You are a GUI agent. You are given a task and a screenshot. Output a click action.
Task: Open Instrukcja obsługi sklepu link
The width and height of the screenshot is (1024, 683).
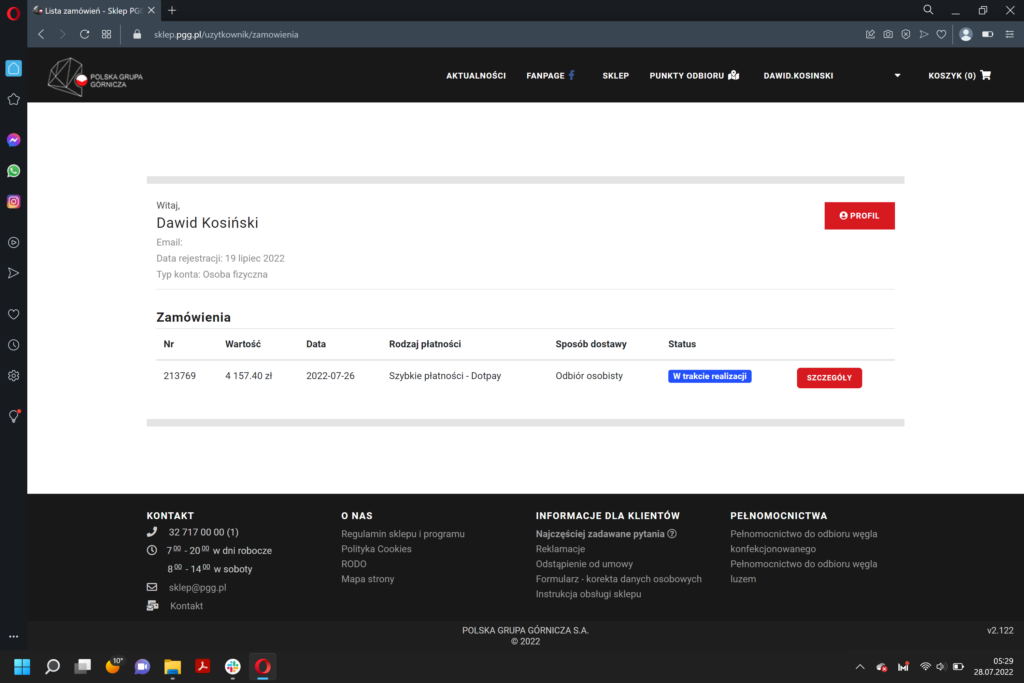click(588, 594)
